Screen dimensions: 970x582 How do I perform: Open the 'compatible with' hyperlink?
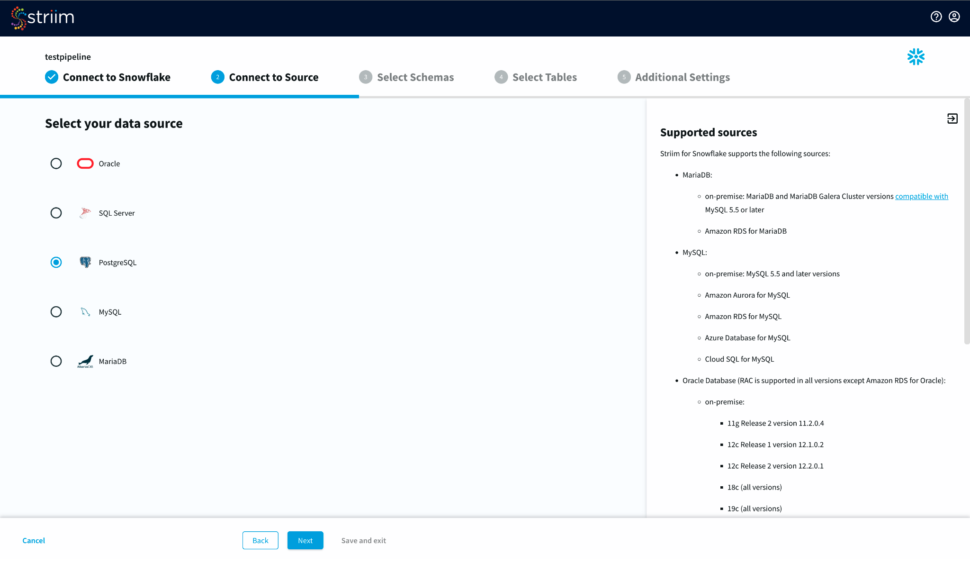click(x=921, y=196)
